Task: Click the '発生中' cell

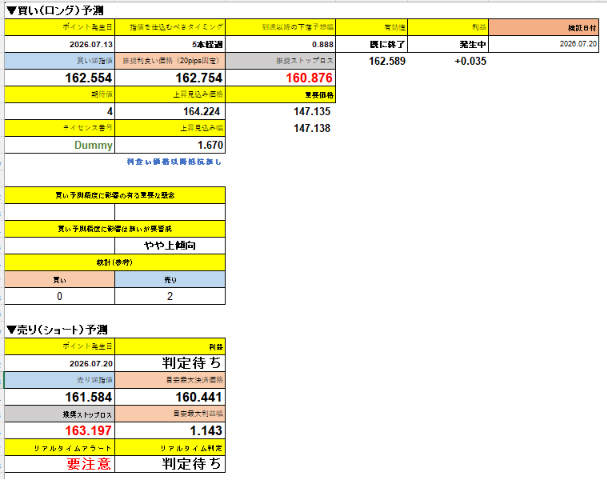Action: pyautogui.click(x=448, y=44)
